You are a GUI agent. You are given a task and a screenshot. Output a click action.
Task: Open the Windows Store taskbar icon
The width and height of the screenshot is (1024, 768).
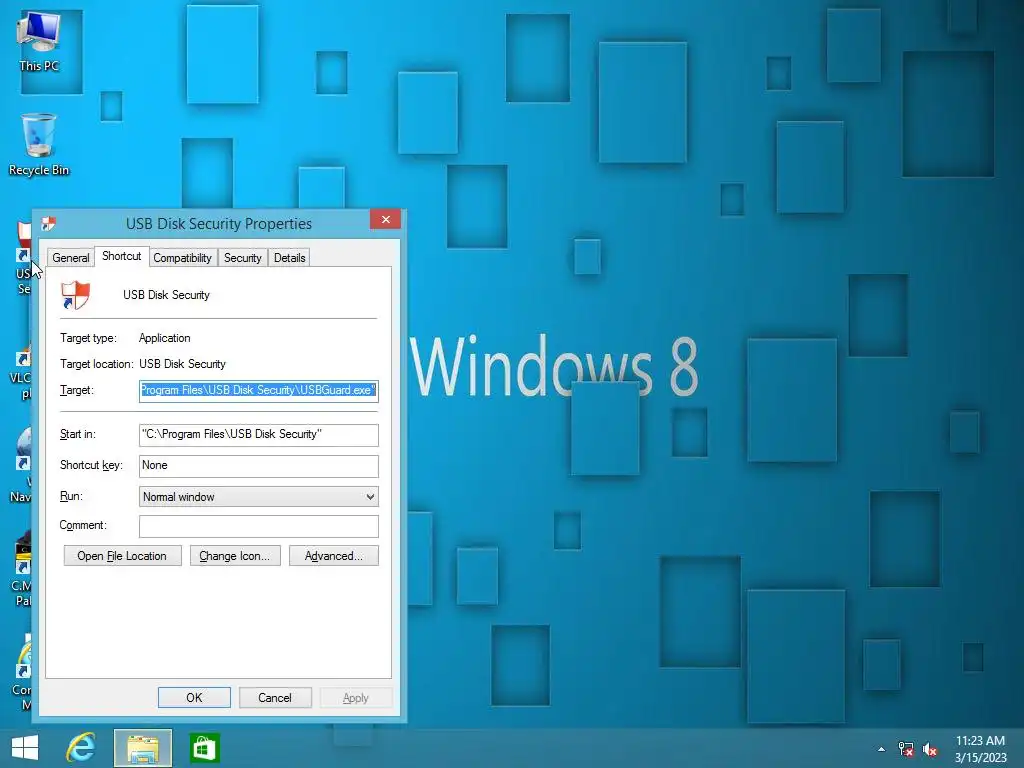pos(204,748)
